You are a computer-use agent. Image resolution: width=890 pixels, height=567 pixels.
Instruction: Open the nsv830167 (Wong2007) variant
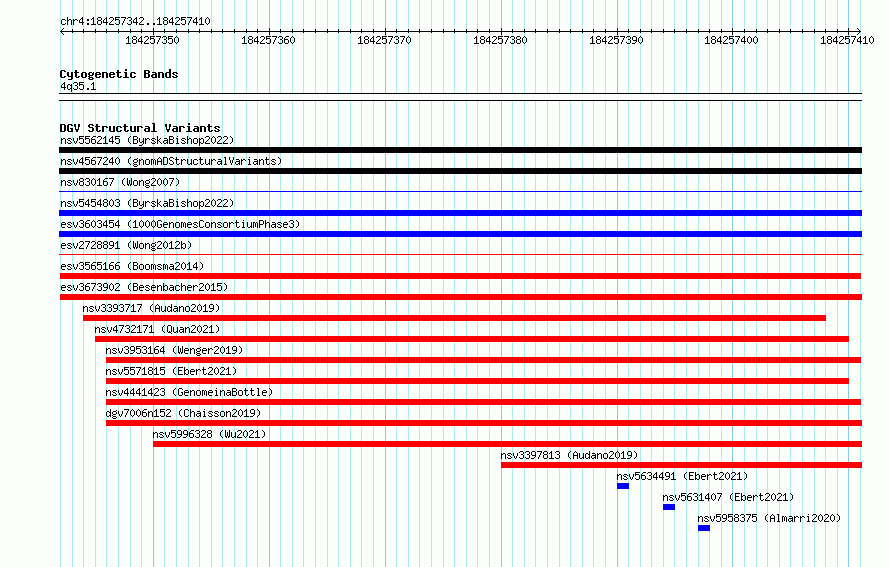point(120,182)
